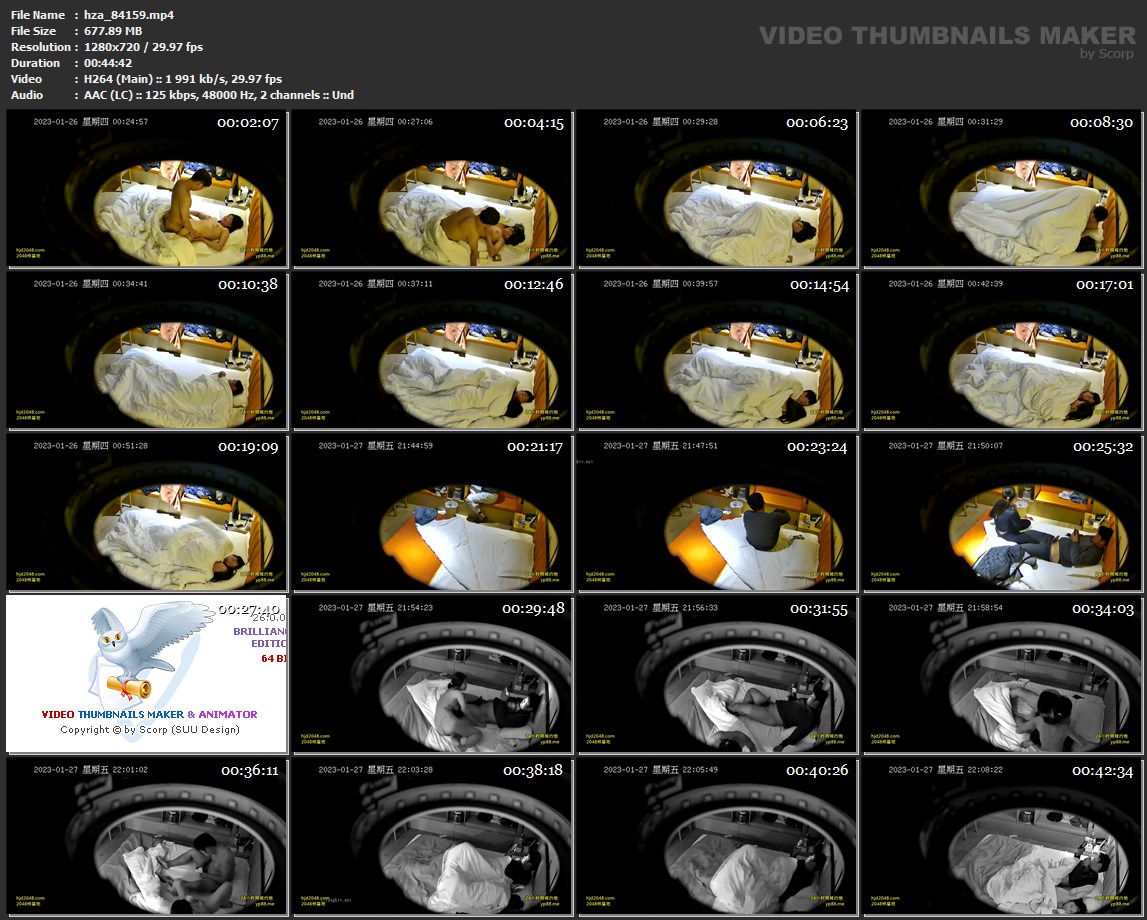This screenshot has height=920, width=1147.
Task: Select the file size value 677.89 MB
Action: click(x=113, y=31)
